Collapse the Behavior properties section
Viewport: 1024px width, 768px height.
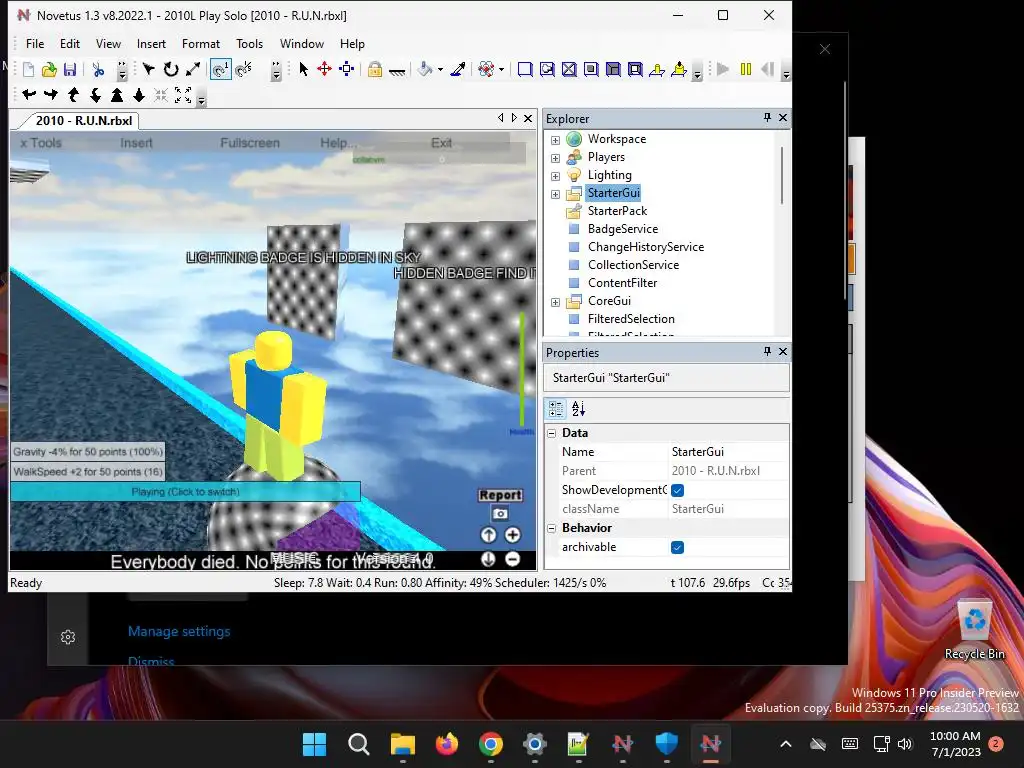click(x=552, y=528)
